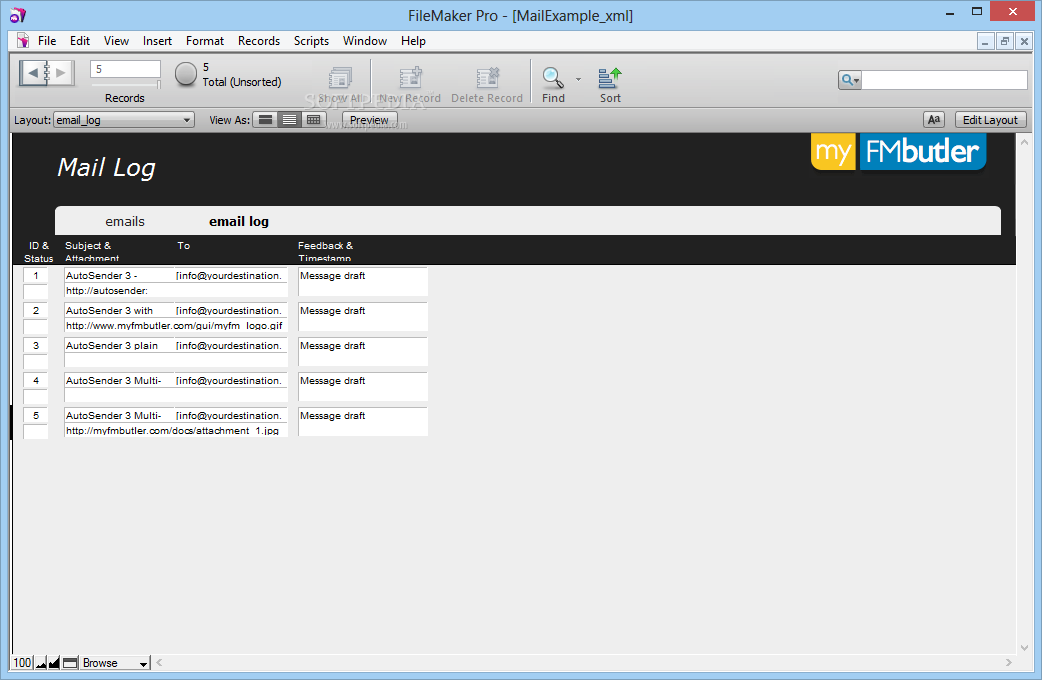Click the attachment_1.jpg URL in record 5
This screenshot has height=680, width=1042.
point(176,431)
